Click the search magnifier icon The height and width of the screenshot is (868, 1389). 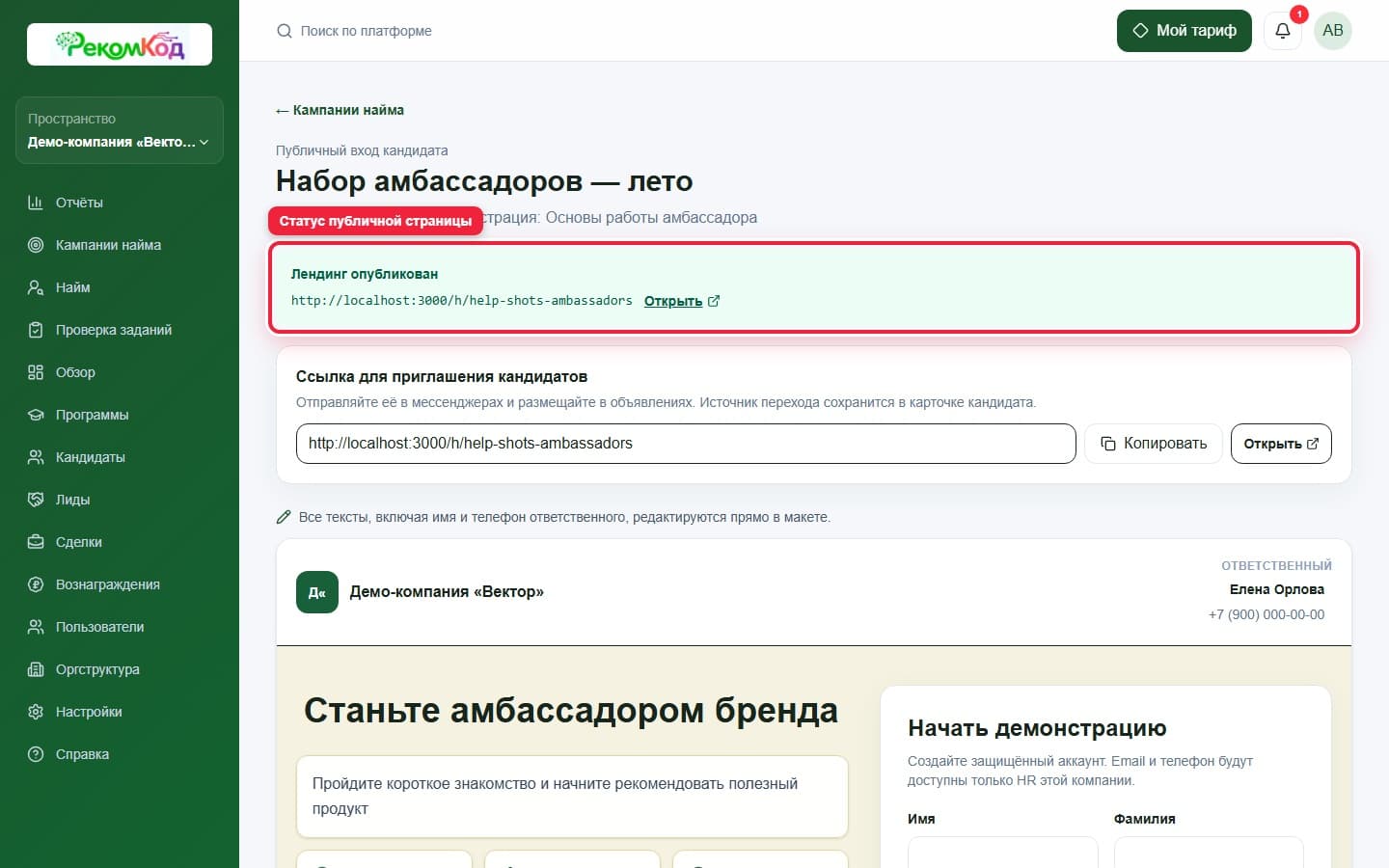[285, 31]
